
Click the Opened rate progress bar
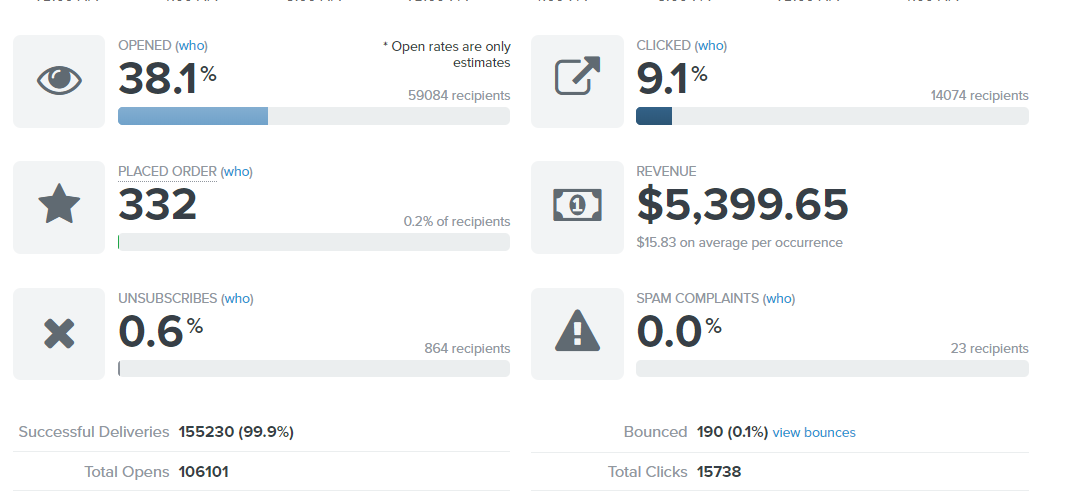tap(313, 116)
